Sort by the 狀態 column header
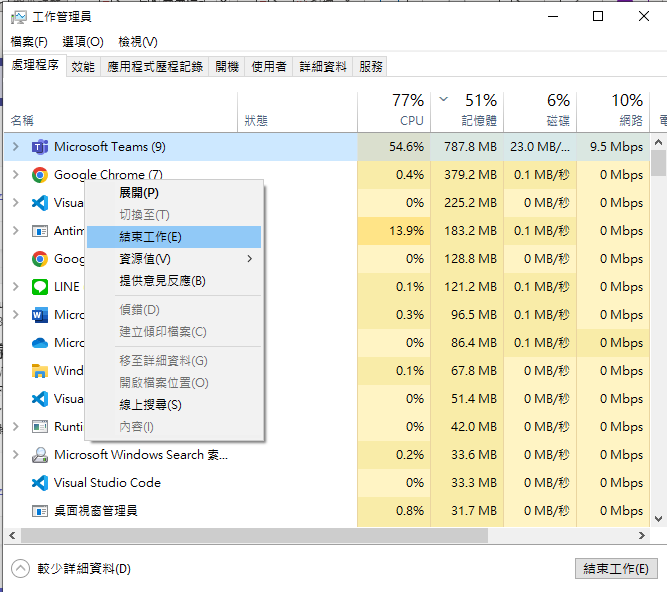 297,111
